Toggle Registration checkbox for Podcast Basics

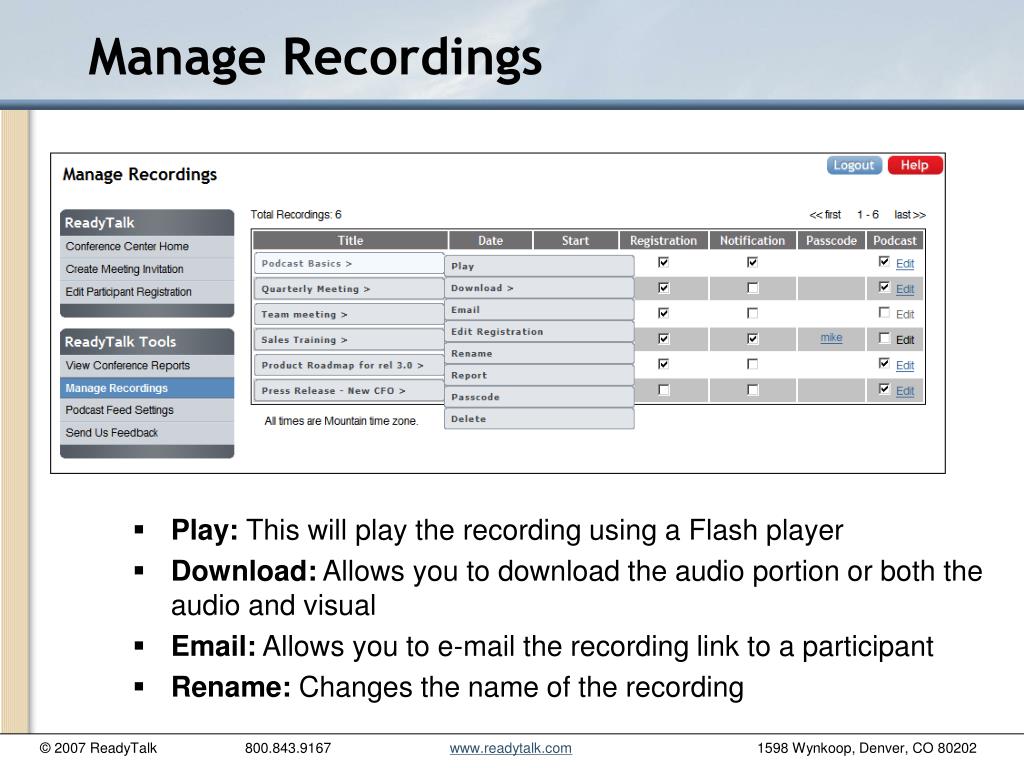click(664, 263)
